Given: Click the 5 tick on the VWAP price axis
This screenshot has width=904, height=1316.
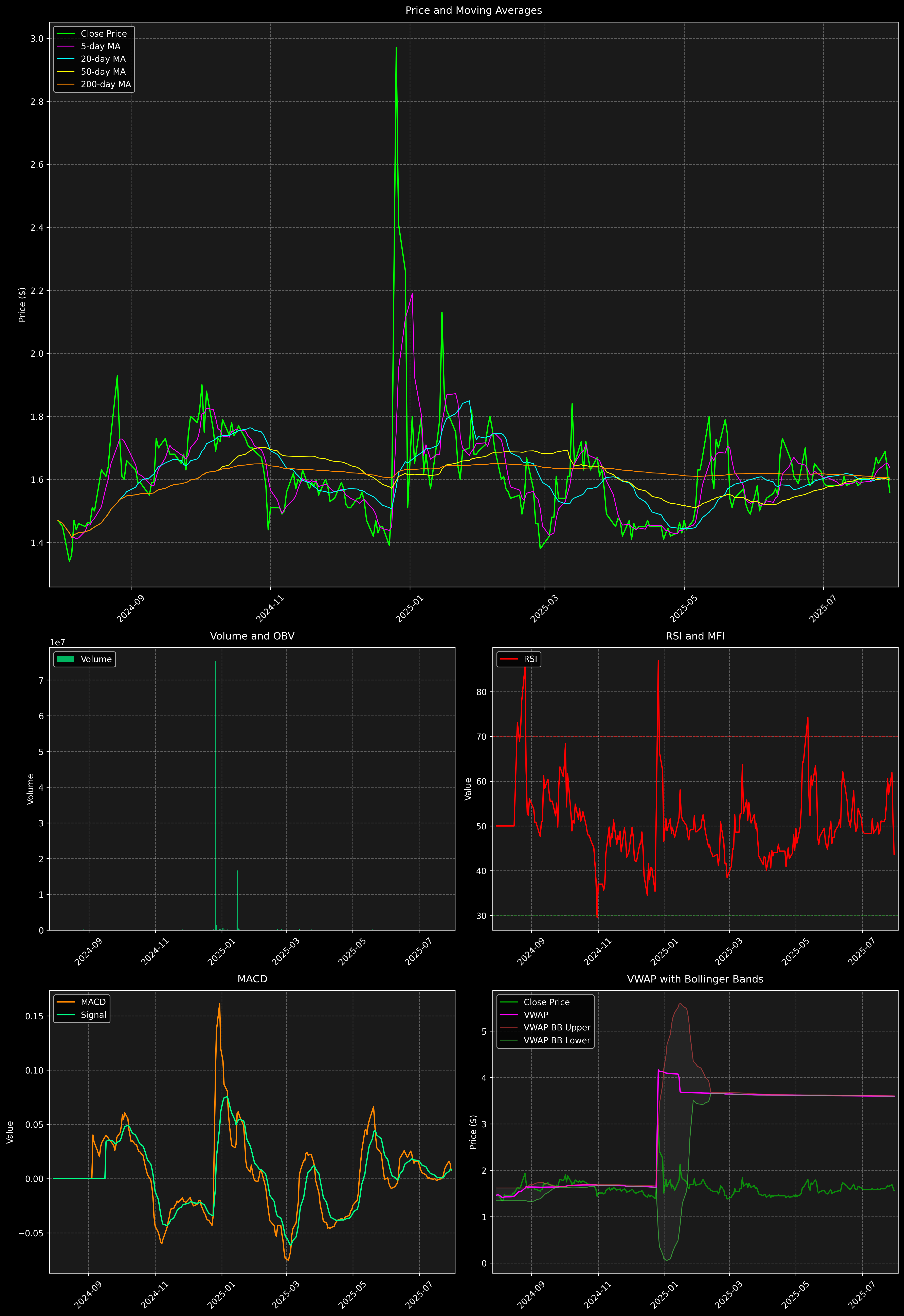Looking at the screenshot, I should pyautogui.click(x=484, y=1032).
